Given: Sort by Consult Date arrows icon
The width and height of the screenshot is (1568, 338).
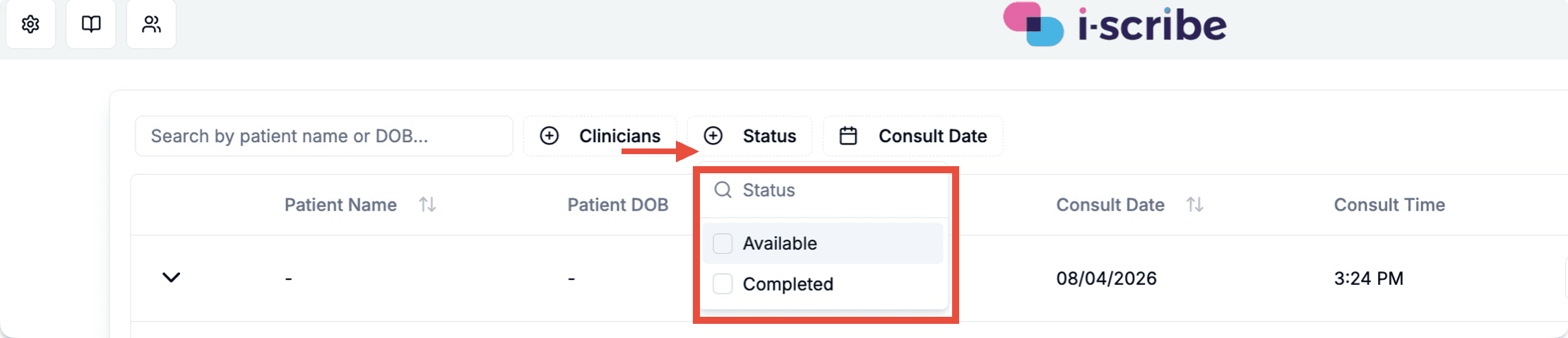Looking at the screenshot, I should (x=1194, y=204).
